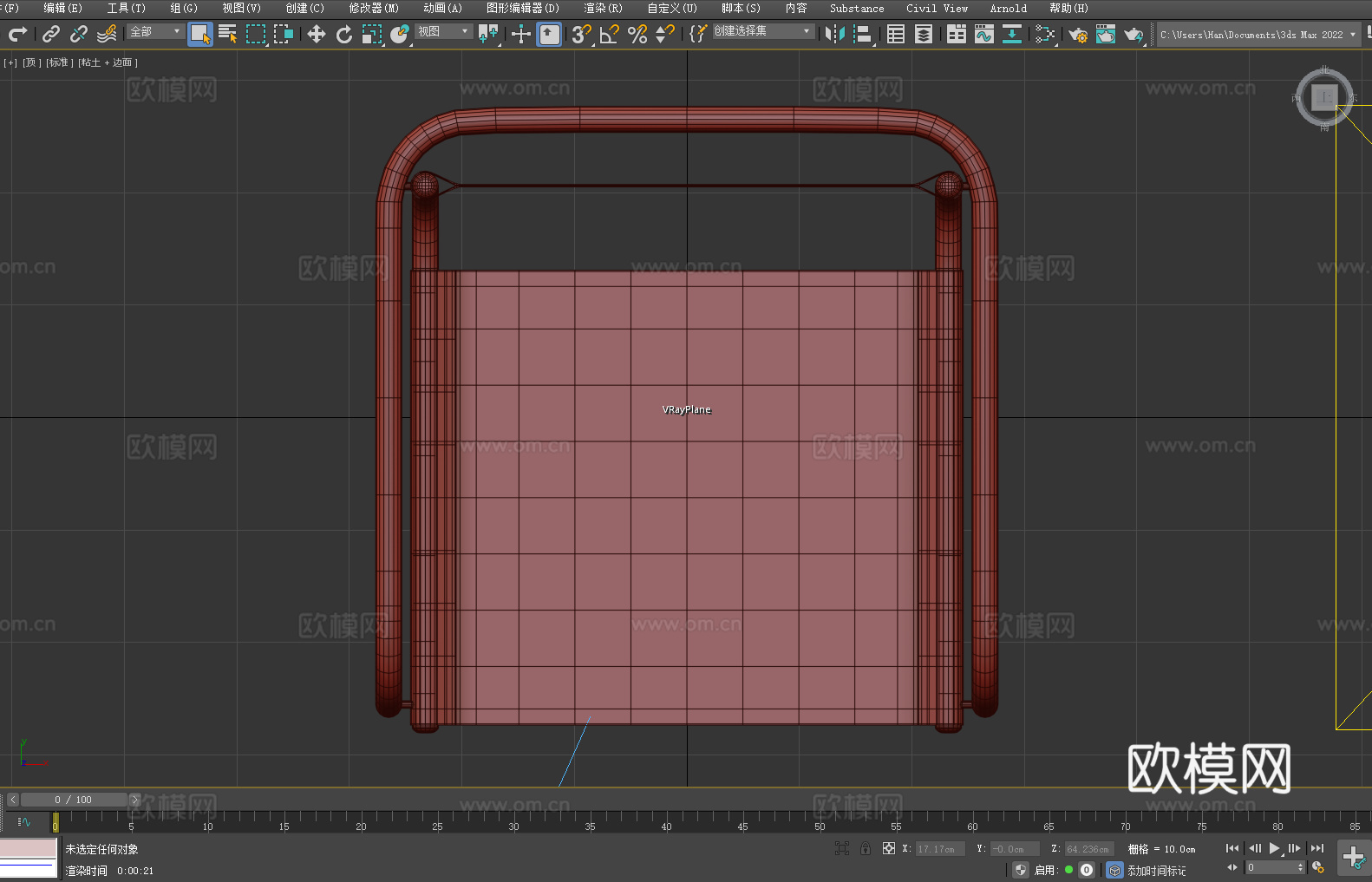Click the X coordinate field
Image resolution: width=1372 pixels, height=882 pixels.
(x=940, y=849)
